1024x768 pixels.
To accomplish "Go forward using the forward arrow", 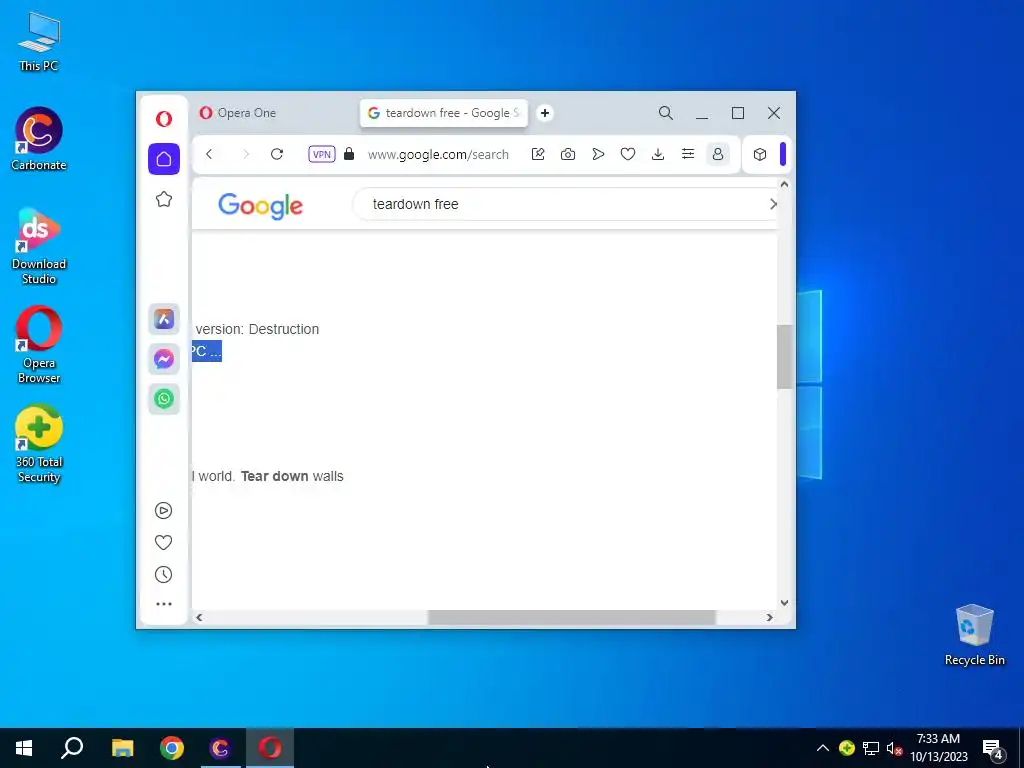I will [x=246, y=154].
